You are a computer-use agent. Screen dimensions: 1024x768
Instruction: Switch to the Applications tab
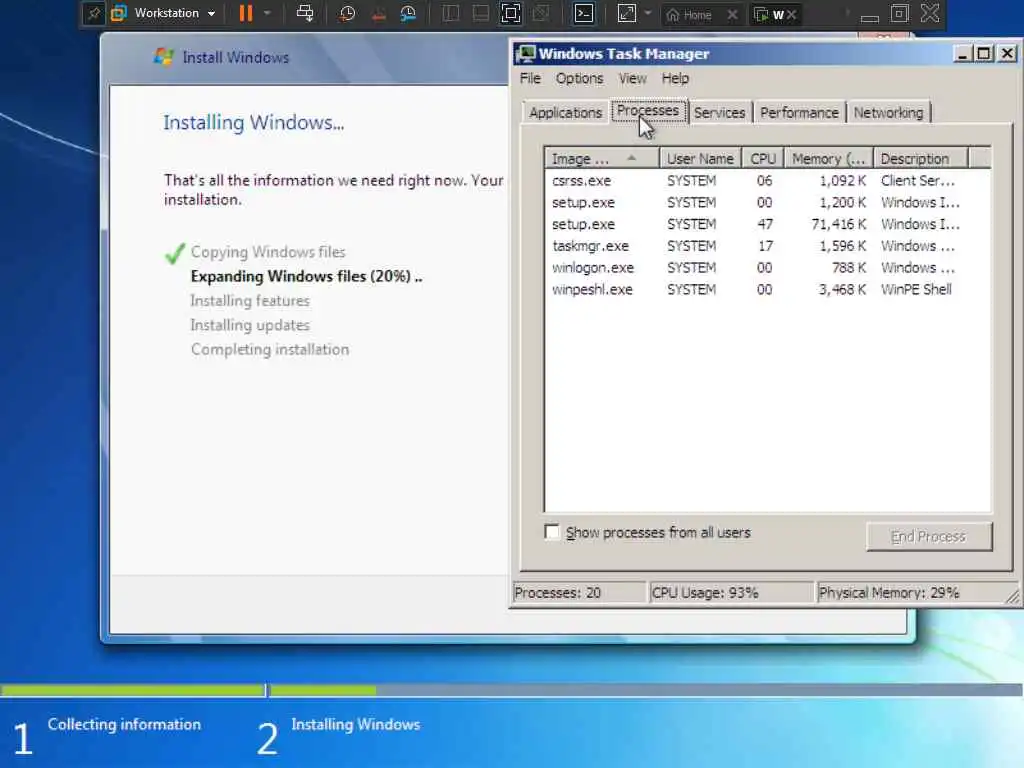pyautogui.click(x=566, y=112)
